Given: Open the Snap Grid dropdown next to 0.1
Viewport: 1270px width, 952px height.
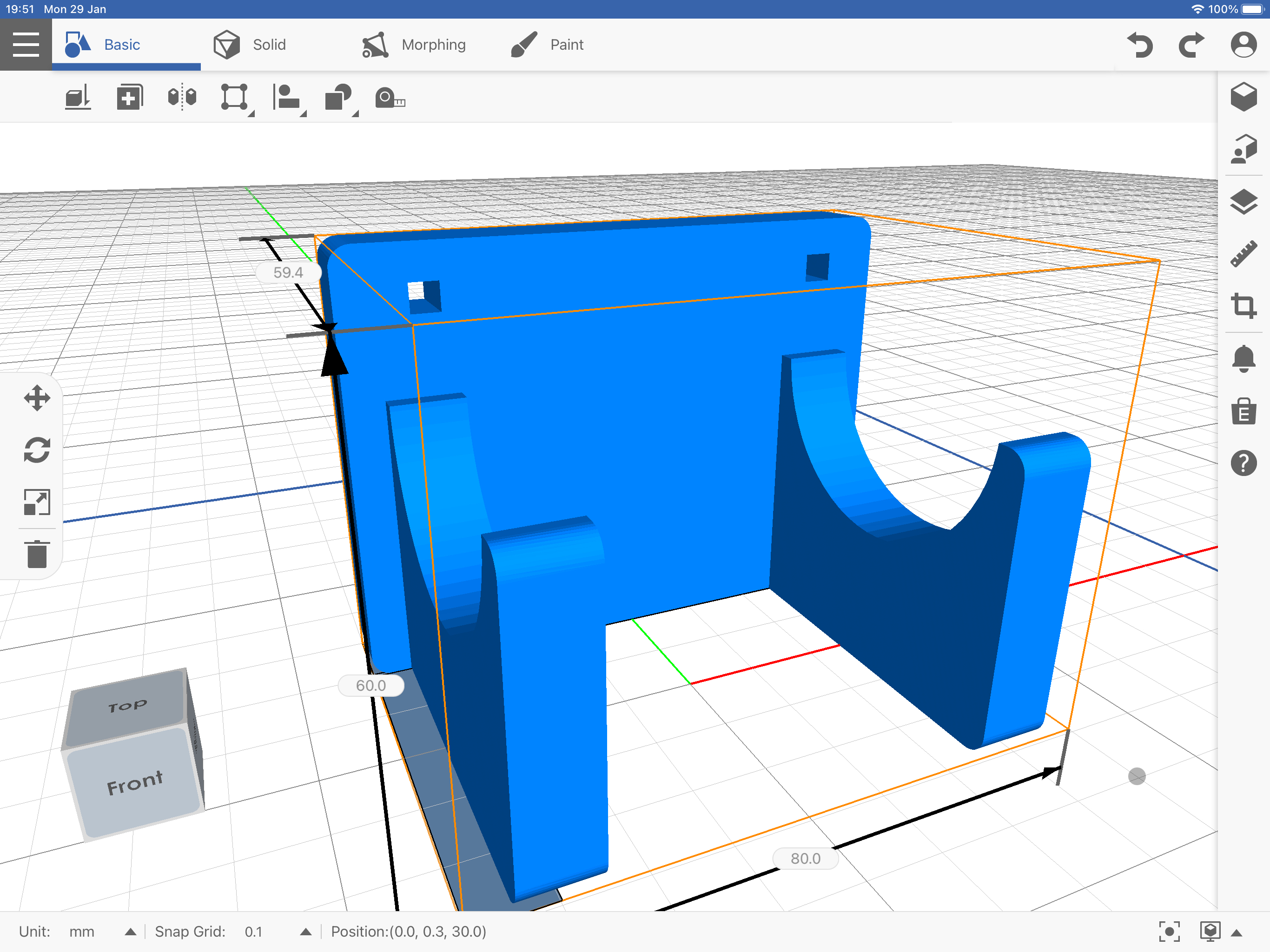Looking at the screenshot, I should pyautogui.click(x=305, y=932).
